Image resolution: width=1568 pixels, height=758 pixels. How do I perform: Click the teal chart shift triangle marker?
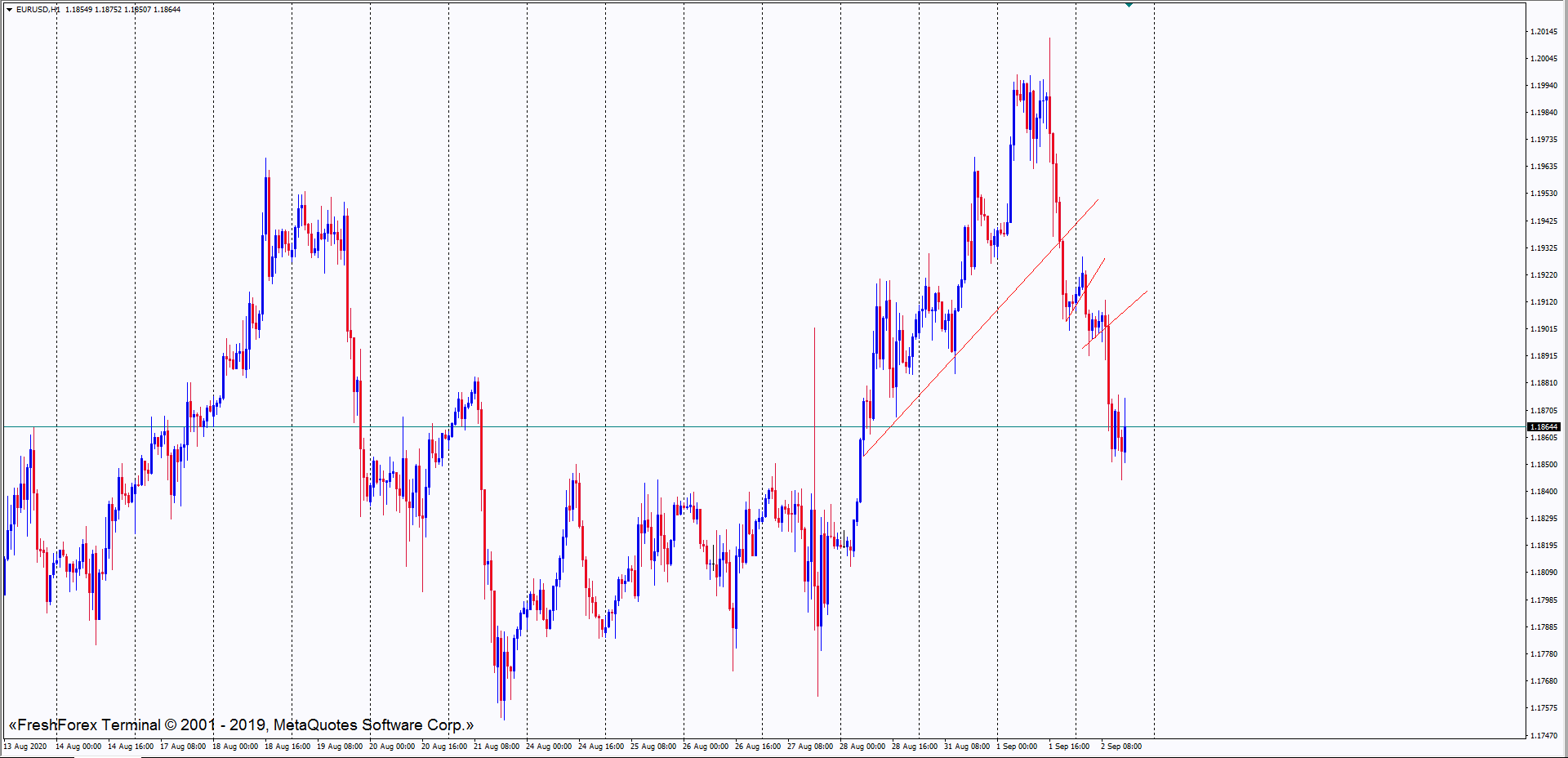coord(1129,5)
